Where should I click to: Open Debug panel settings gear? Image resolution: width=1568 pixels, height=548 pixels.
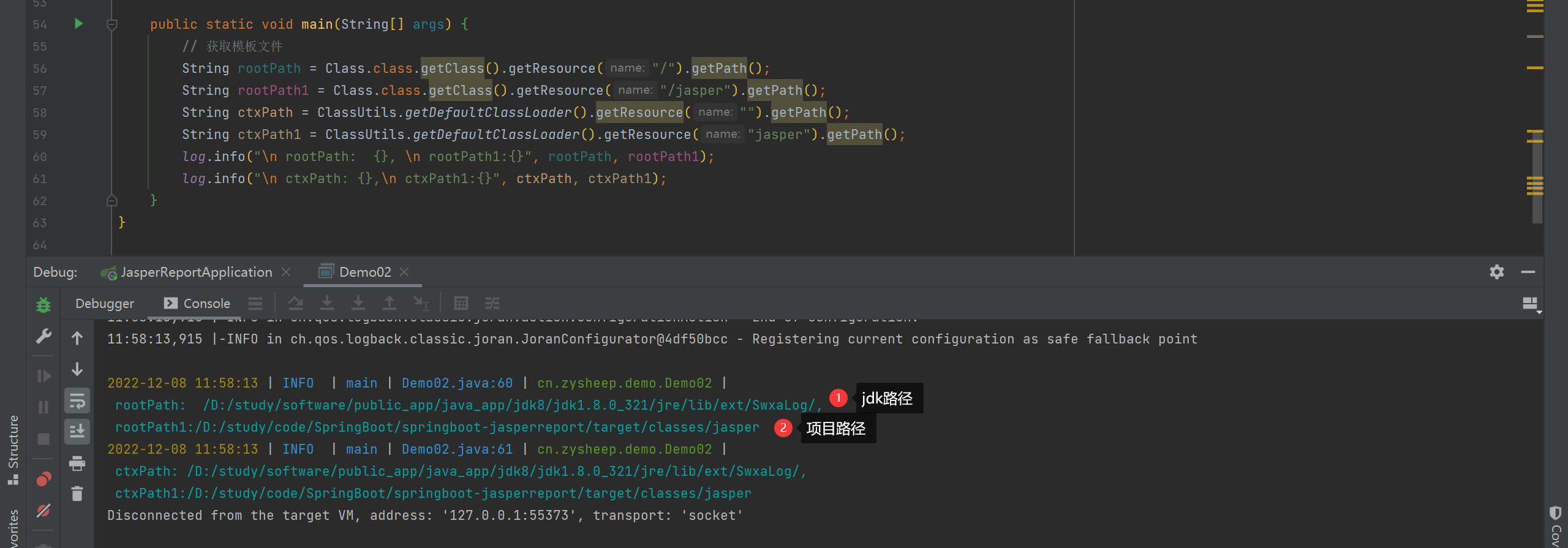point(1497,272)
